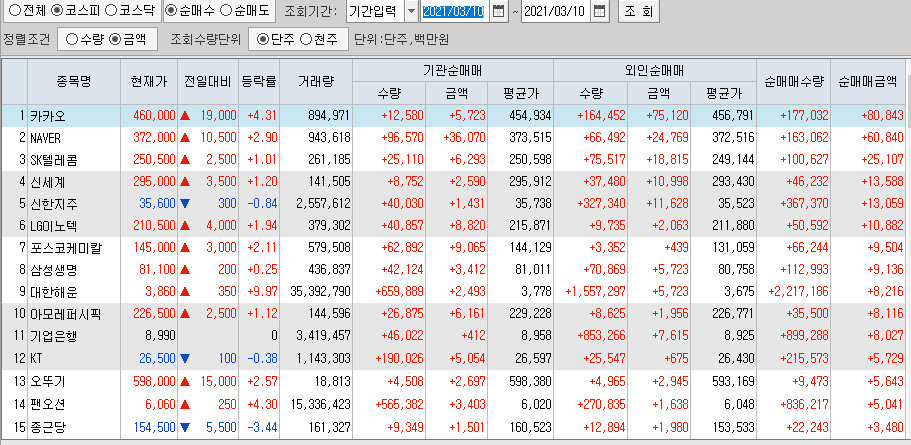Image resolution: width=911 pixels, height=445 pixels.
Task: Select the 팬오션 stock row
Action: click(x=453, y=403)
